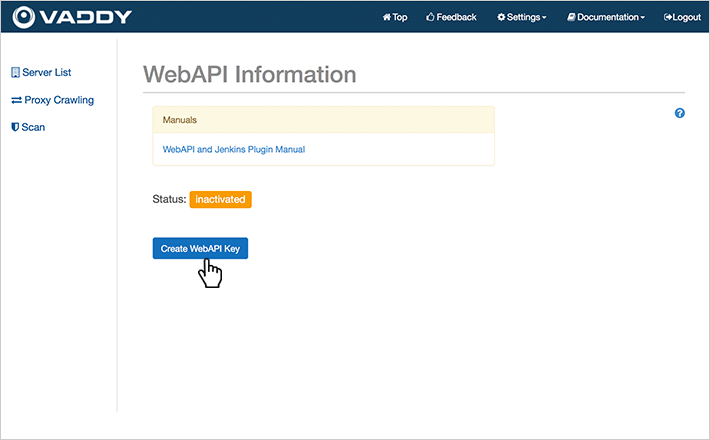The height and width of the screenshot is (440, 710).
Task: Expand the Documentation dropdown caret
Action: (x=643, y=18)
